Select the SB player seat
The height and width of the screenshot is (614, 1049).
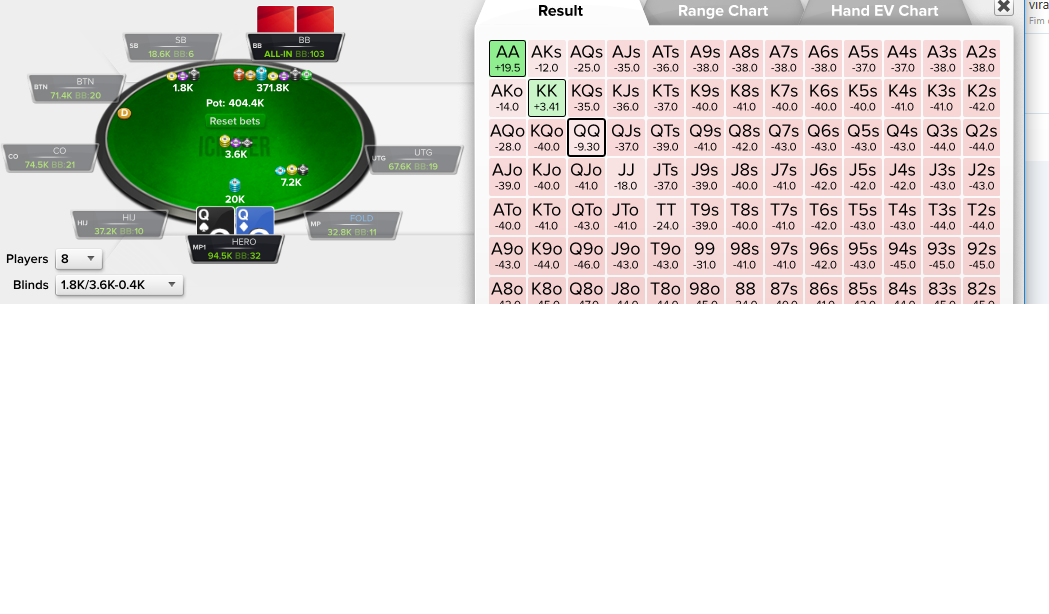click(x=172, y=47)
